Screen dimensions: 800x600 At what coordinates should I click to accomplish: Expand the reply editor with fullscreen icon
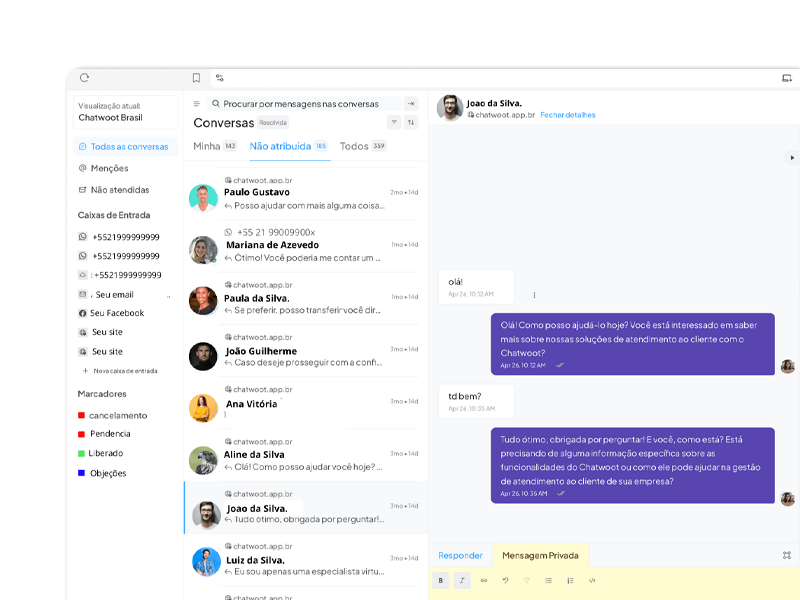787,555
